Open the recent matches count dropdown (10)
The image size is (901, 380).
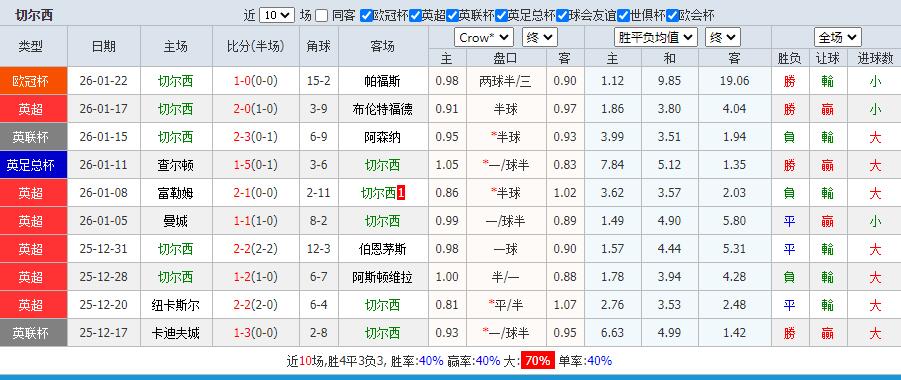[276, 16]
